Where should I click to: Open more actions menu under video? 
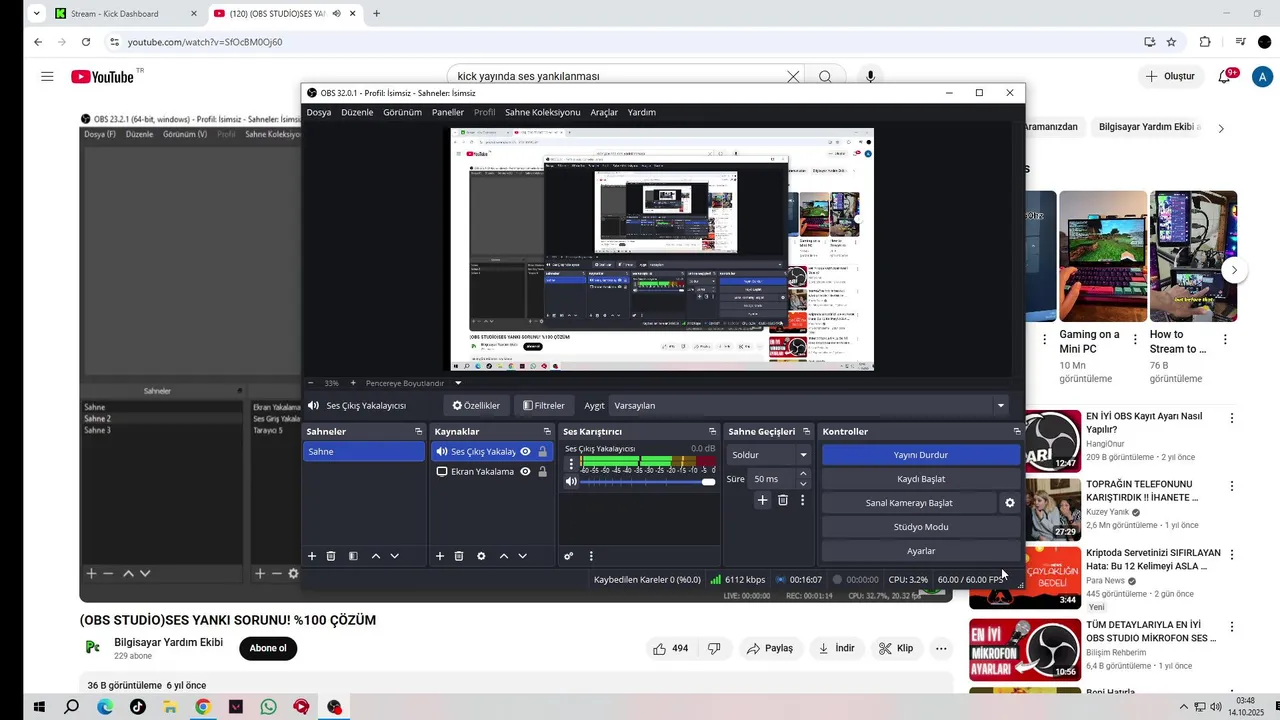click(x=941, y=648)
